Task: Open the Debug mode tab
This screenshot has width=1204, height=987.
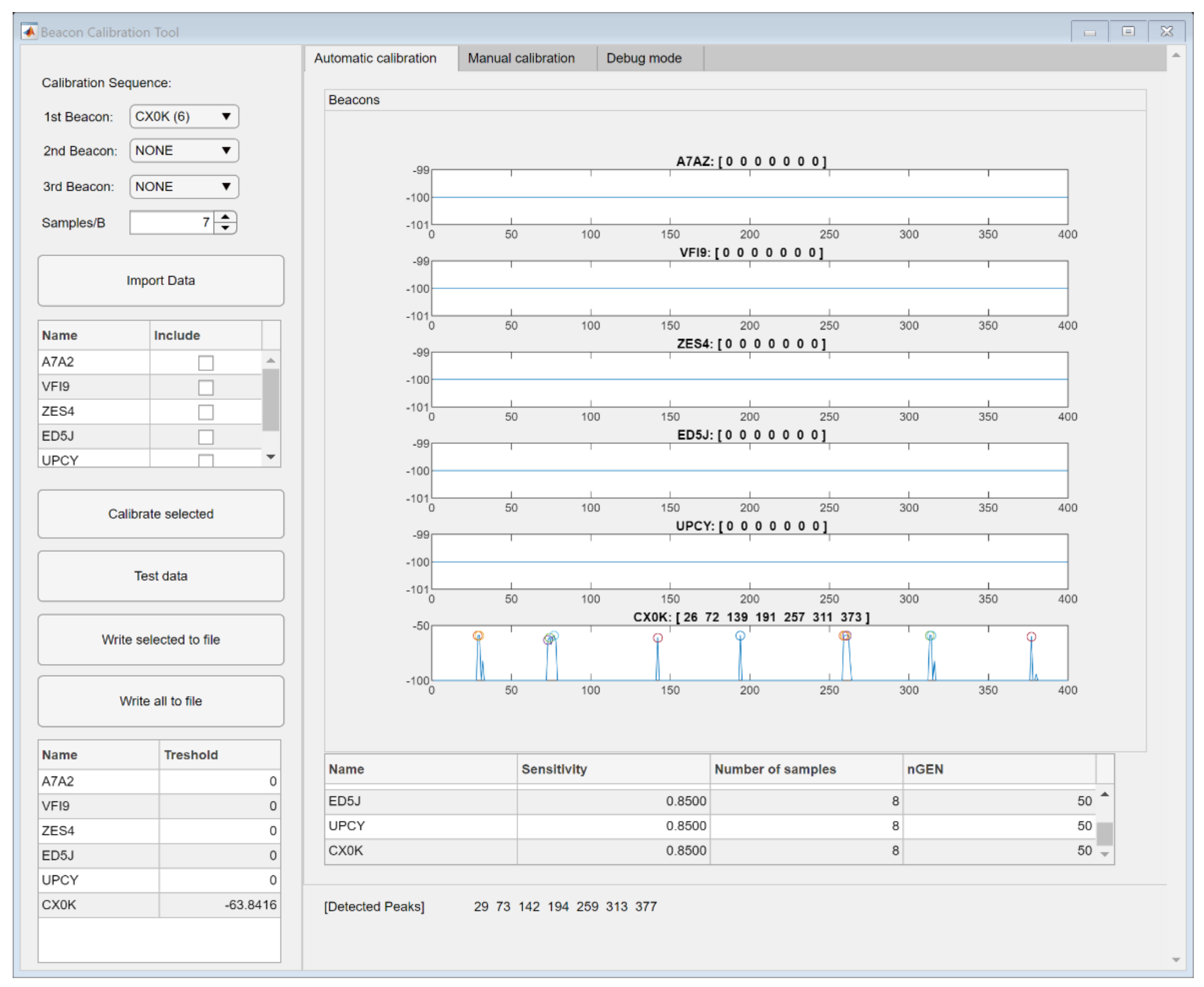Action: pyautogui.click(x=643, y=58)
